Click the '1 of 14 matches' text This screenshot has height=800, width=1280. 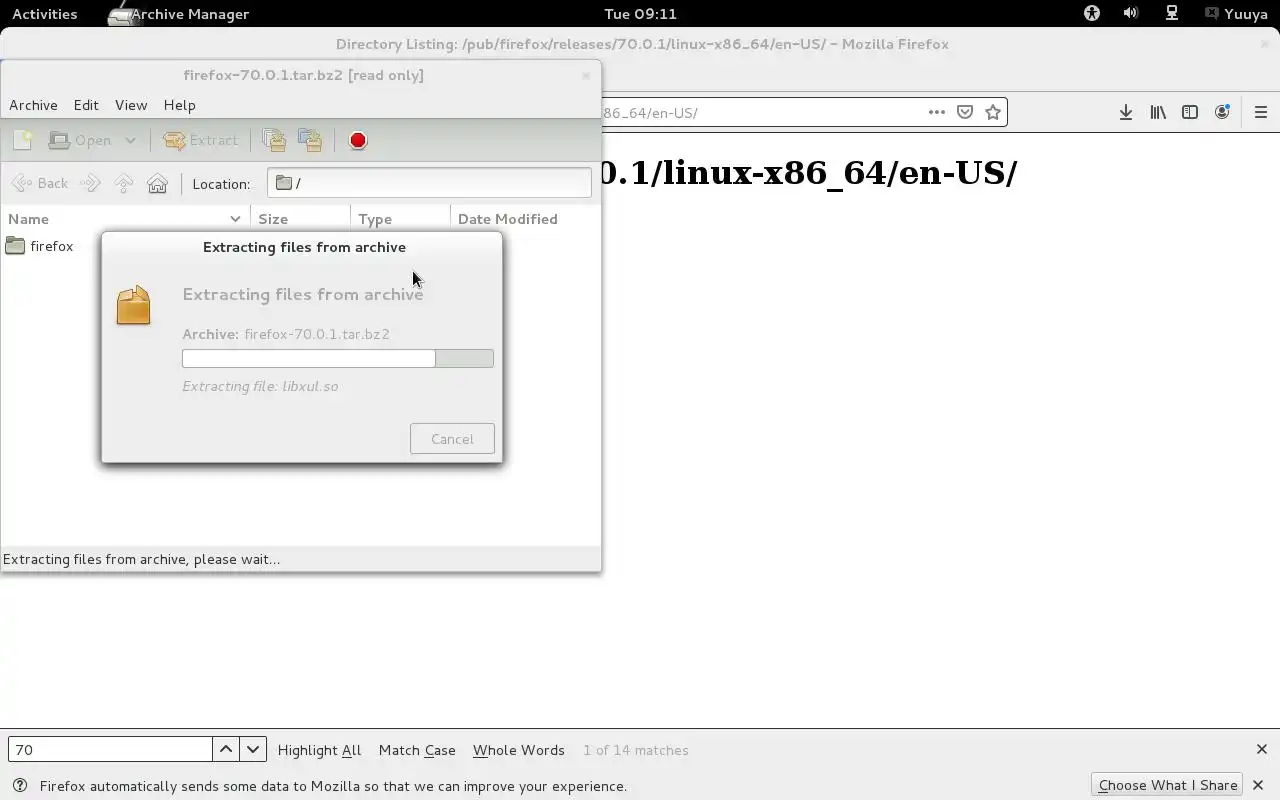[x=635, y=750]
